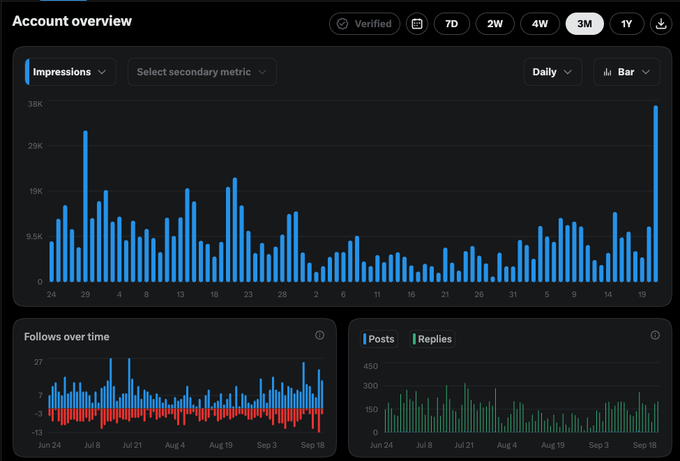The image size is (680, 461).
Task: Select the 4W time range
Action: [x=540, y=24]
